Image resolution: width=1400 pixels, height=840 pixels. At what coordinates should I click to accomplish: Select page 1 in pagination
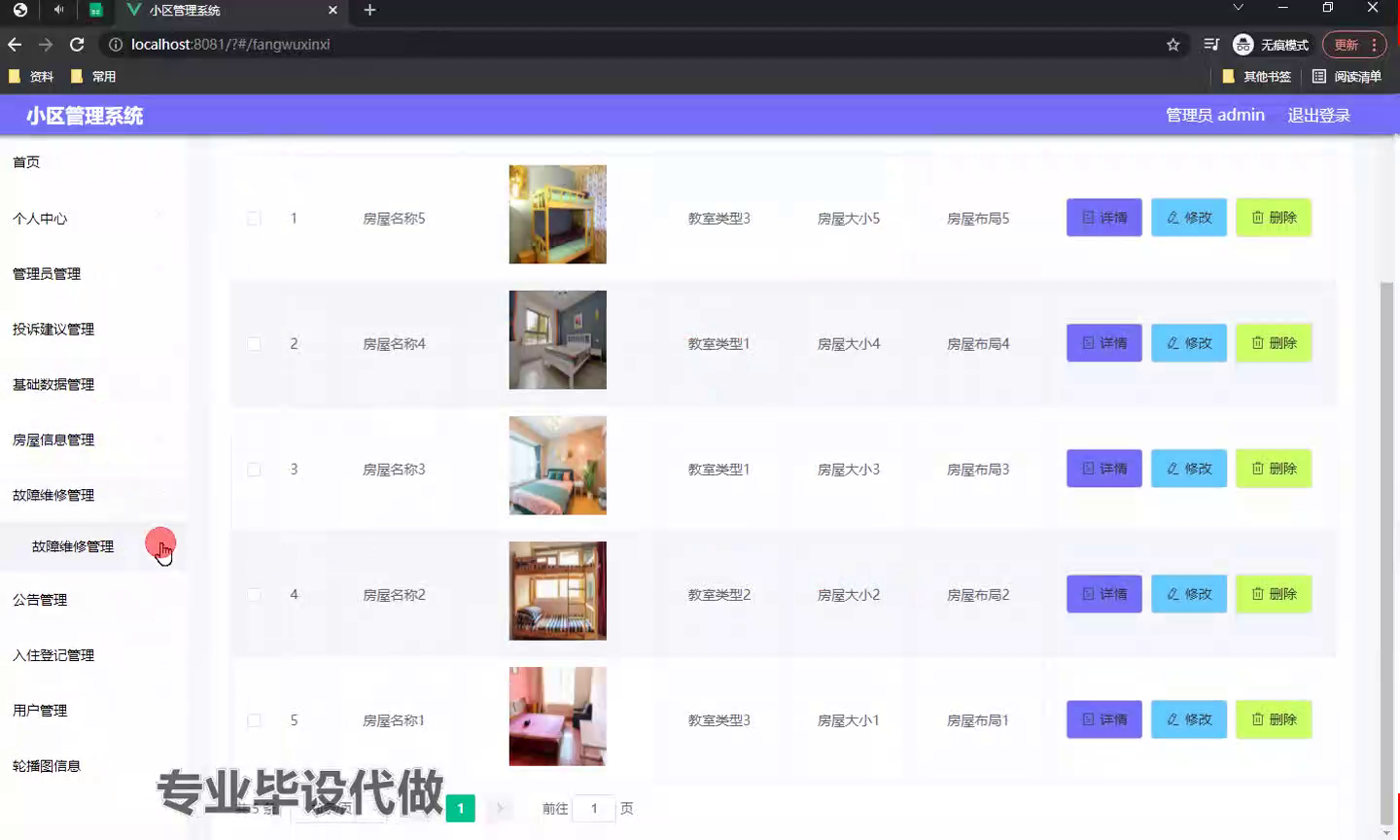click(x=461, y=808)
